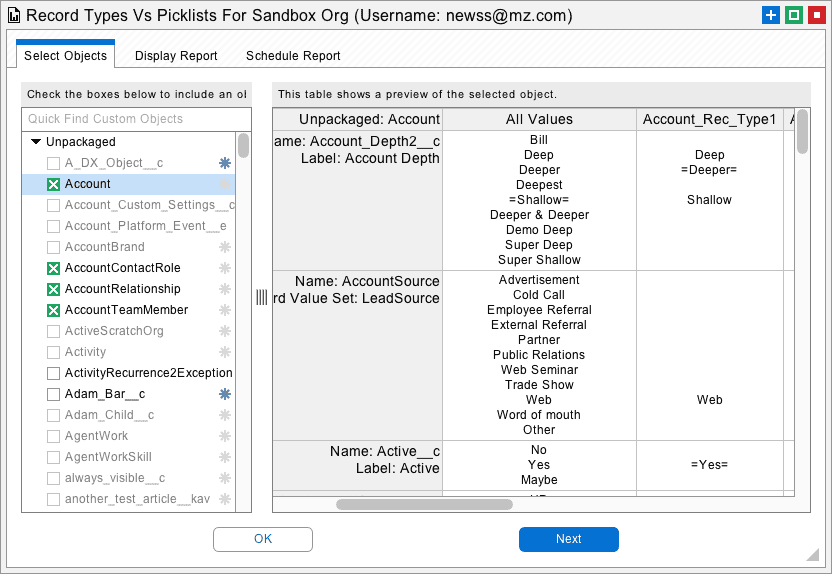This screenshot has height=574, width=832.
Task: Click the asterisk icon next to AgentWorkSkill
Action: (x=225, y=457)
